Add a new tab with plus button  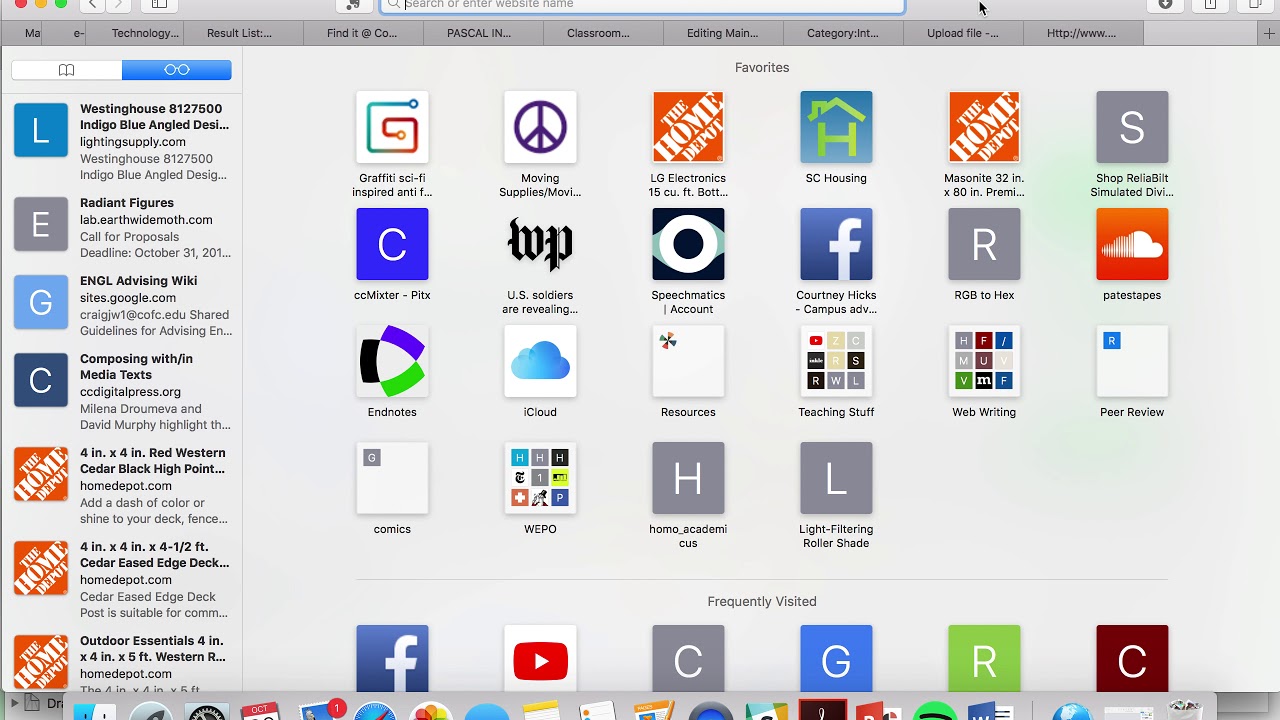coord(1269,33)
